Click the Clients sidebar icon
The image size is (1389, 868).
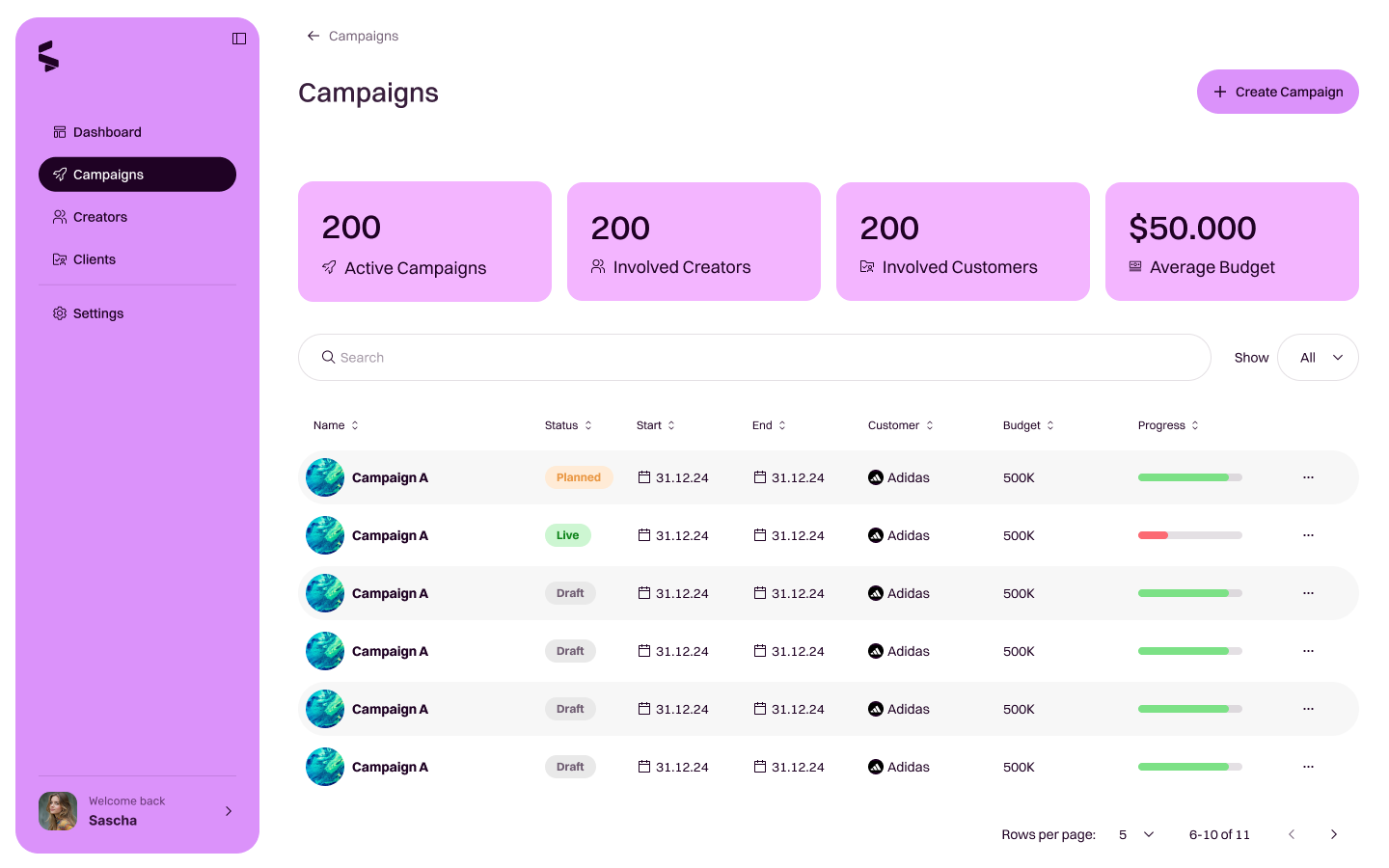[x=60, y=258]
